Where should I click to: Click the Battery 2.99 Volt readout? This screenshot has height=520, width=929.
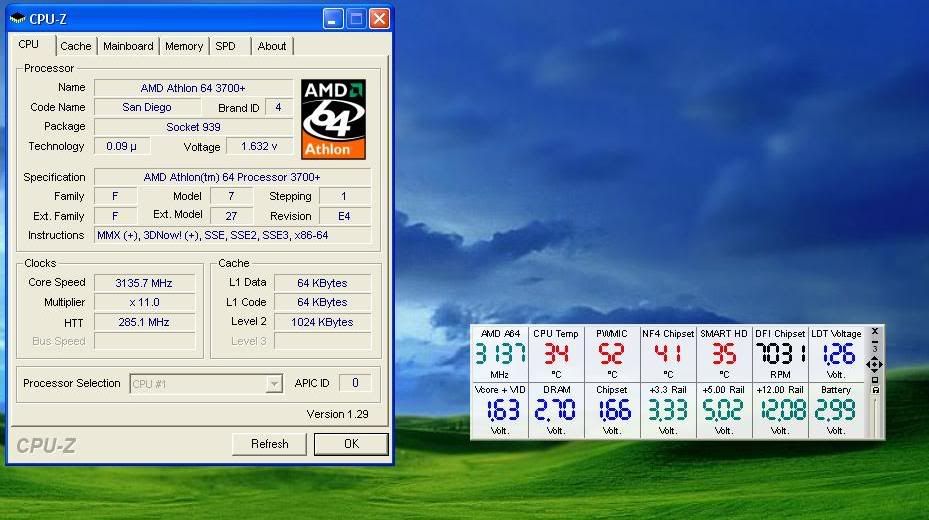[836, 410]
